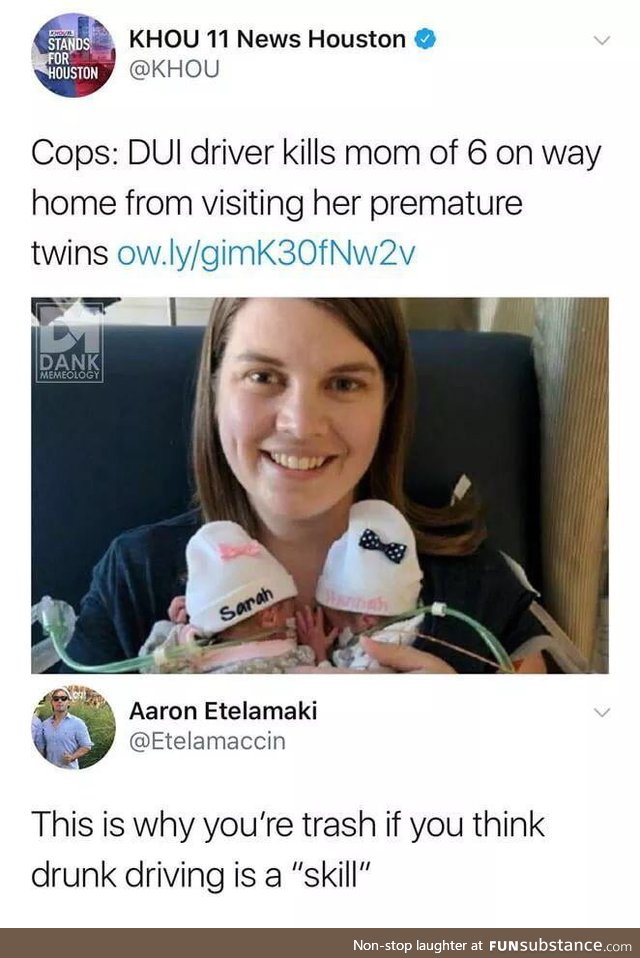Viewport: 640px width, 958px height.
Task: Click the blue verified badge
Action: pos(426,39)
